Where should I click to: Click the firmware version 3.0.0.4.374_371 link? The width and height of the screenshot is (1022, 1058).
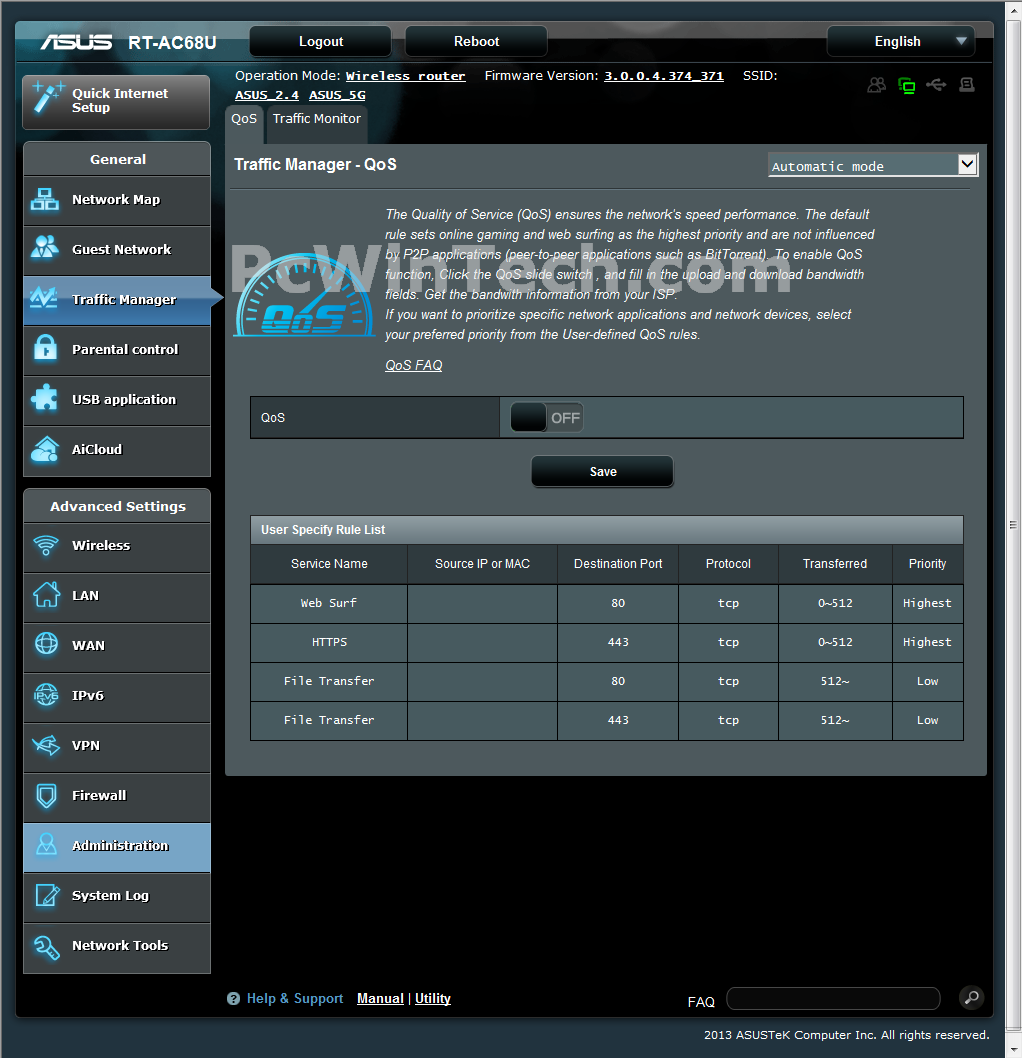pos(664,76)
